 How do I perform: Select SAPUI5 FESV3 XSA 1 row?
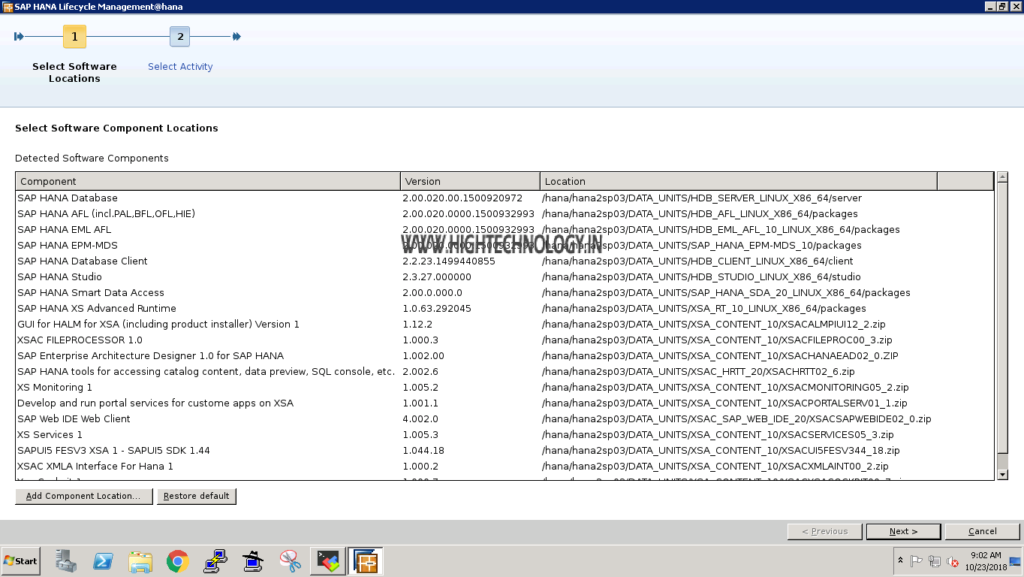505,450
